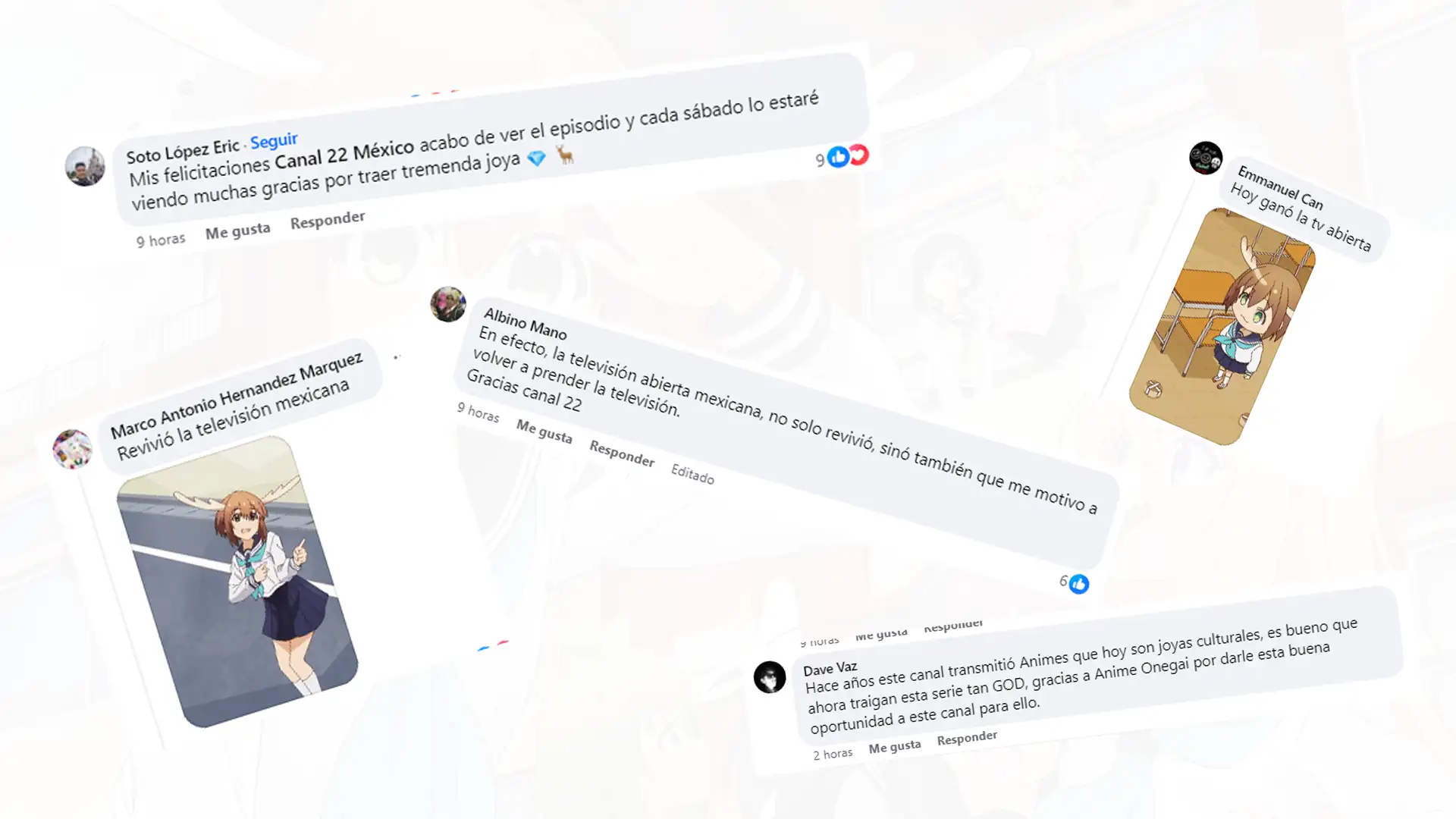View the like reaction on Albino Mano's comment

tap(1079, 584)
